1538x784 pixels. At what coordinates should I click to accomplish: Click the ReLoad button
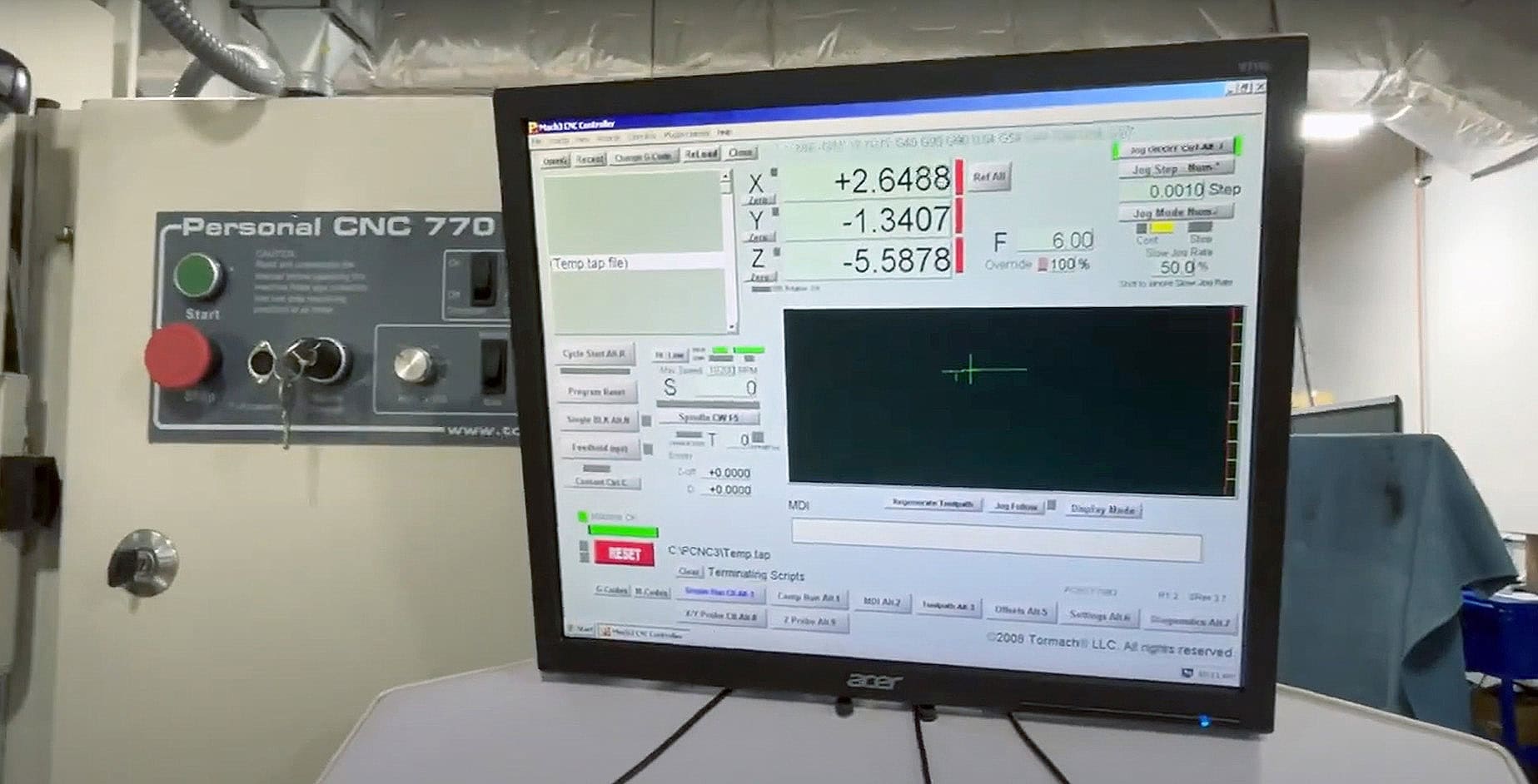pos(701,155)
